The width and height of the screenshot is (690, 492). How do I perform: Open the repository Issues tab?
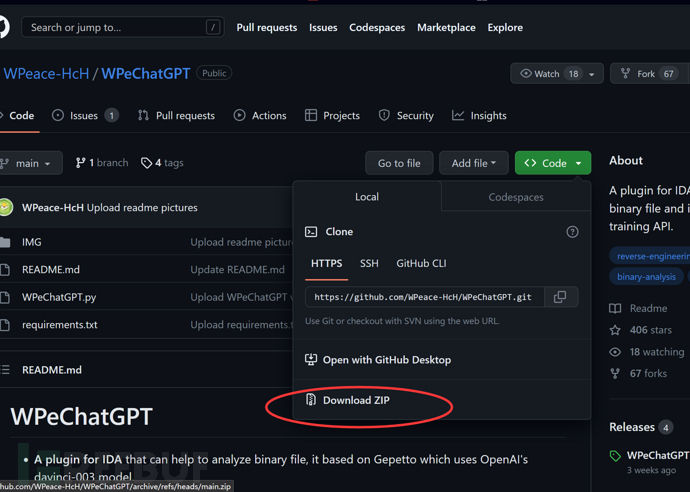[x=85, y=116]
